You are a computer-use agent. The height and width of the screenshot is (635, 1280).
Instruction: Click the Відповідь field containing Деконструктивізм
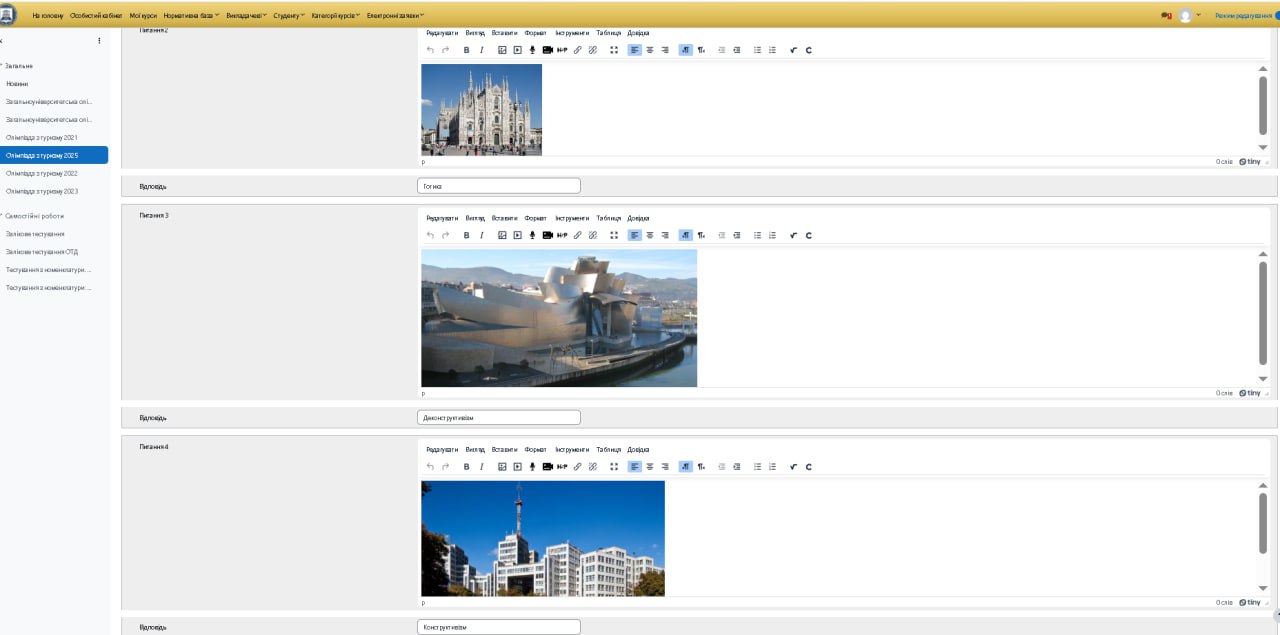pyautogui.click(x=498, y=418)
